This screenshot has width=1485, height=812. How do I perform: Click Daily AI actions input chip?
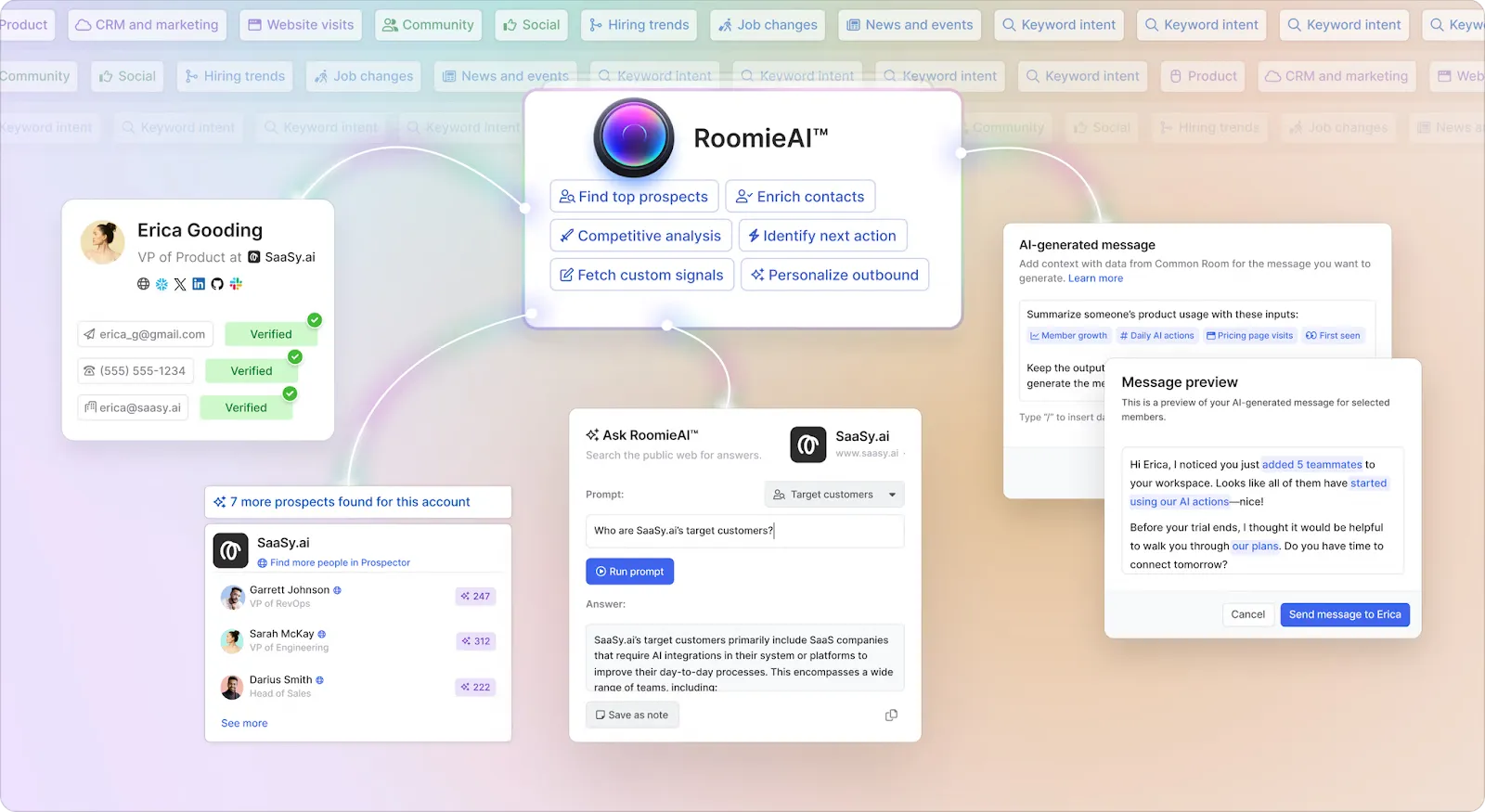1156,336
